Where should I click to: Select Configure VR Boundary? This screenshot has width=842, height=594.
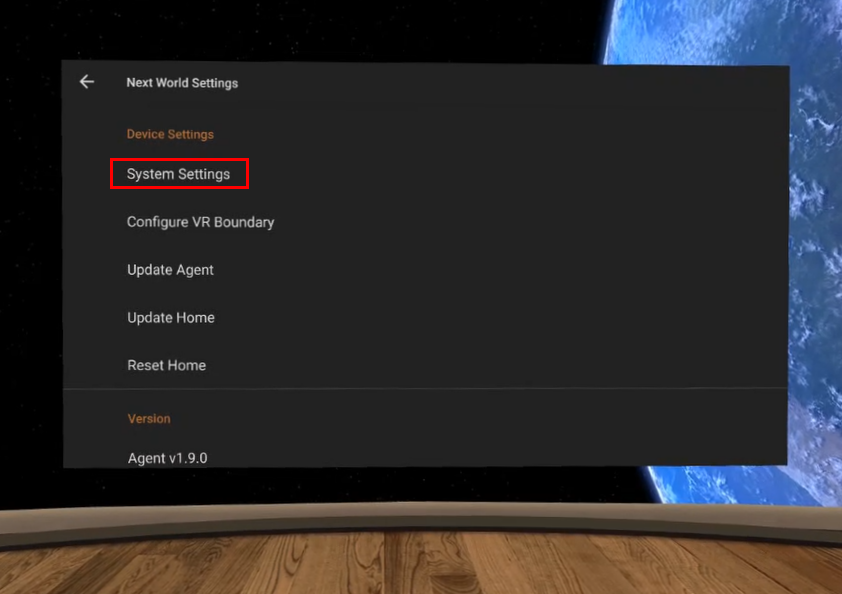point(200,222)
